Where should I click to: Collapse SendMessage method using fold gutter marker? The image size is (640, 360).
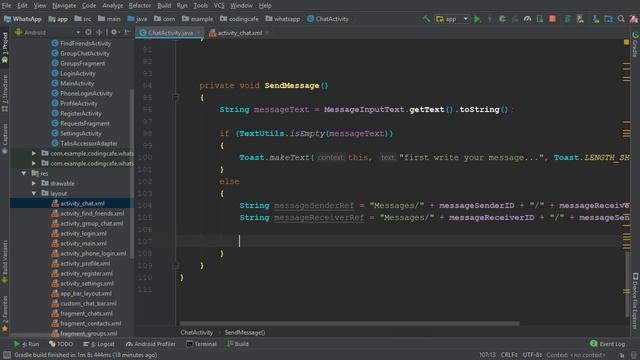(x=176, y=97)
